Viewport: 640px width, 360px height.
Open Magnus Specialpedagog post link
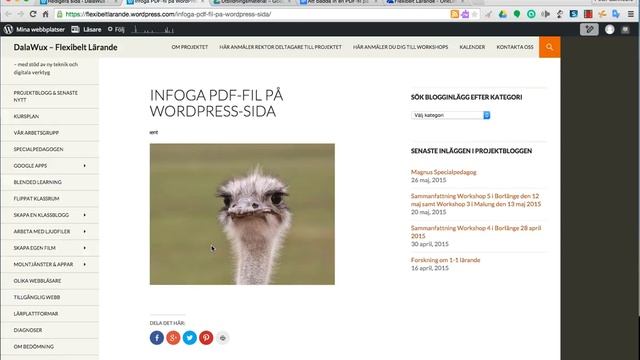click(x=444, y=172)
